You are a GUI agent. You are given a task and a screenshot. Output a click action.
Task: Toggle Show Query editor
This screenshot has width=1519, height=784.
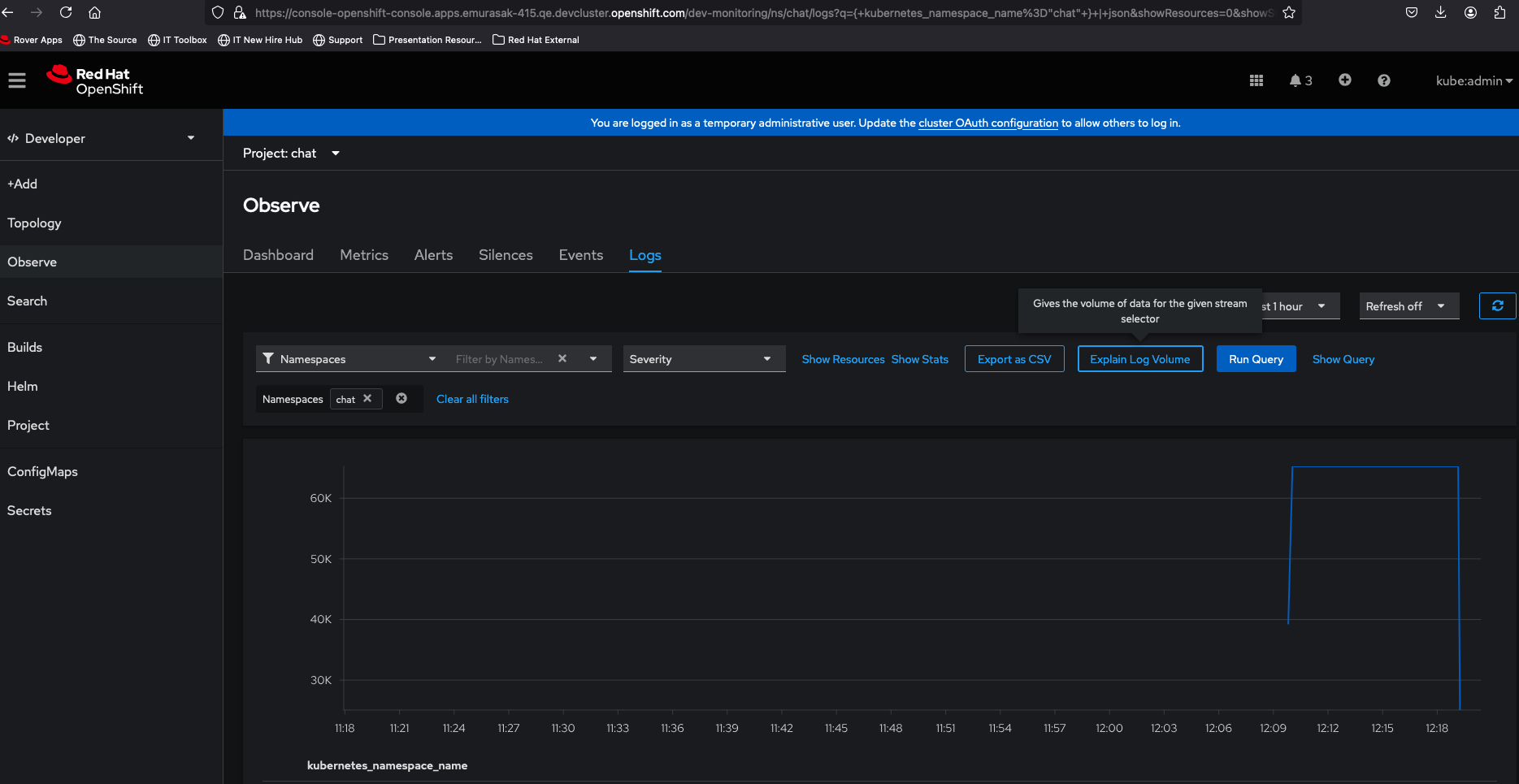point(1343,359)
